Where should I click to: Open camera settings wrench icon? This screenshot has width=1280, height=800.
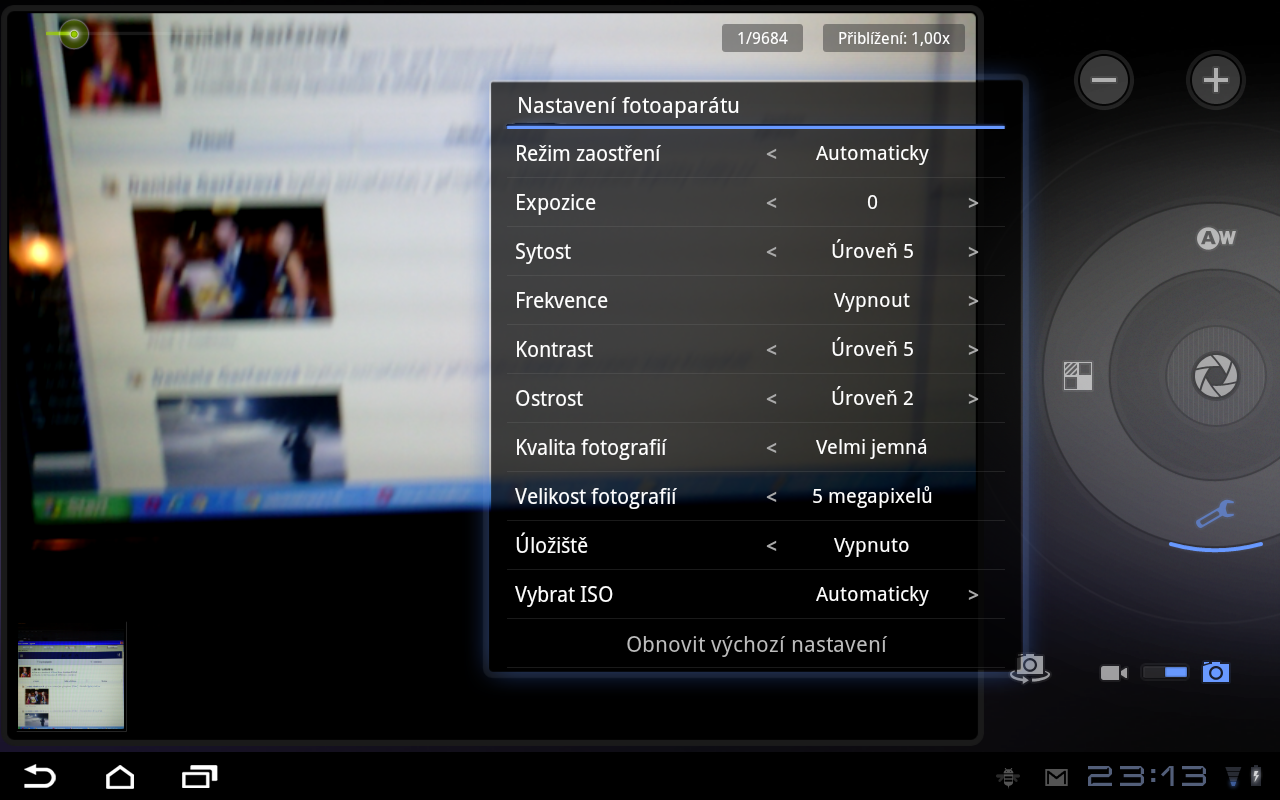click(1215, 515)
